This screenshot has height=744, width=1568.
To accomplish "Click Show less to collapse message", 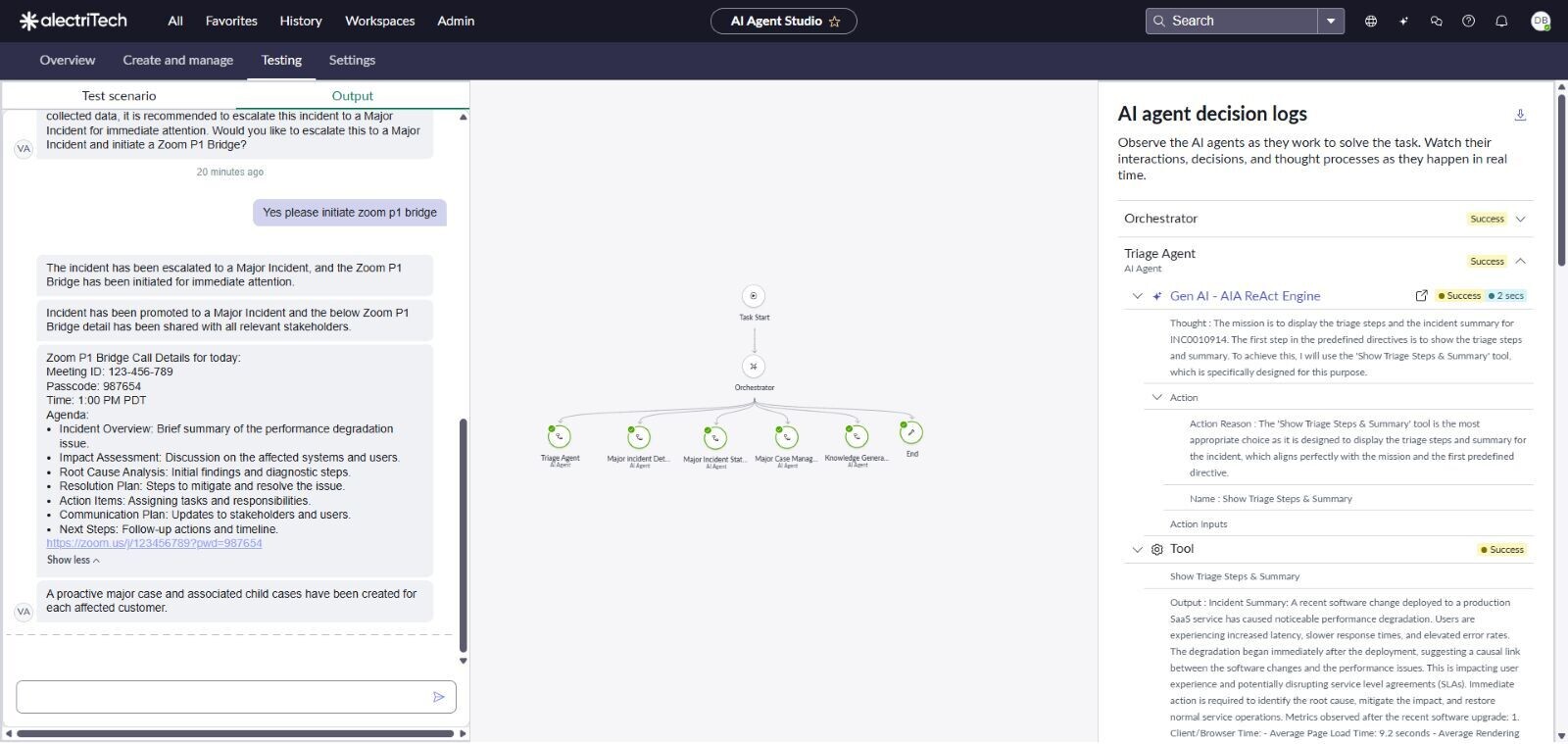I will [73, 560].
